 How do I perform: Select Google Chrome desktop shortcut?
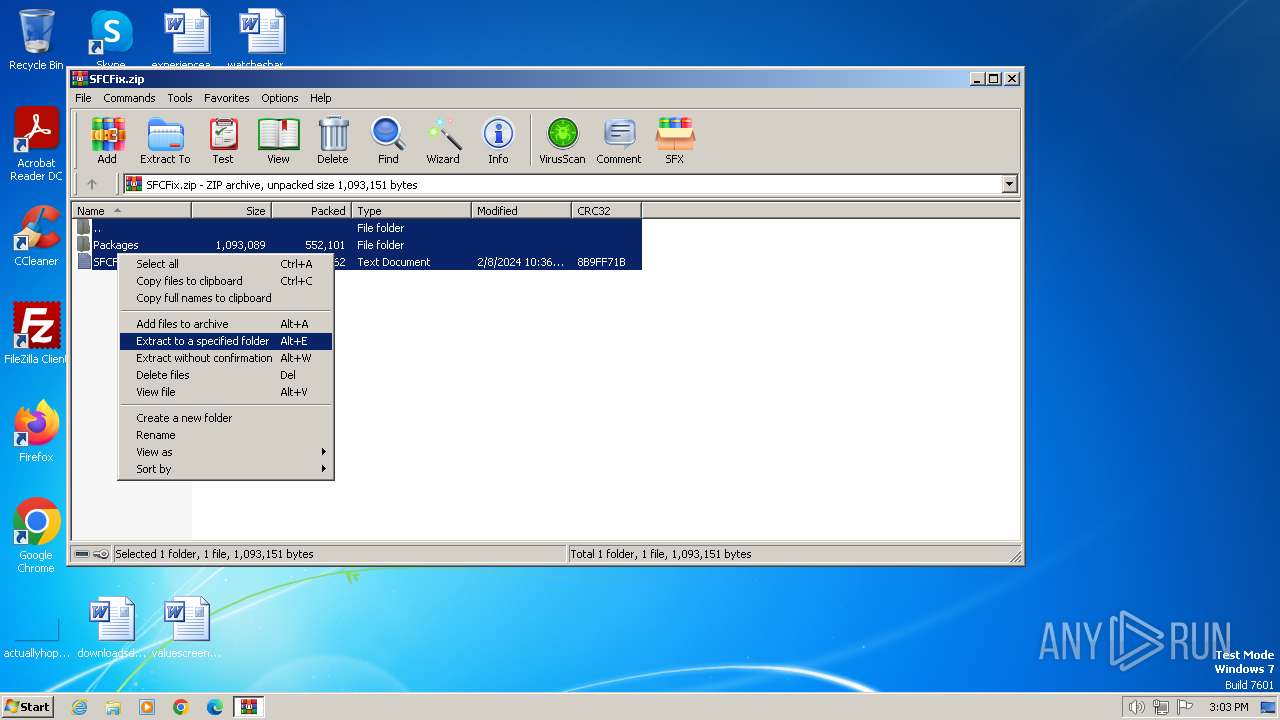pyautogui.click(x=36, y=536)
